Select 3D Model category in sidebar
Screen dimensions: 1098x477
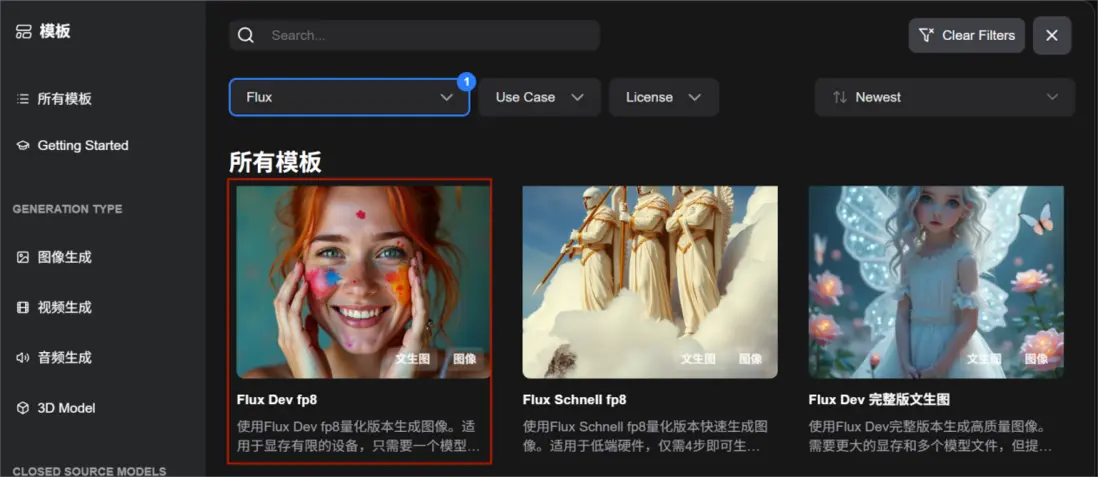tap(66, 408)
